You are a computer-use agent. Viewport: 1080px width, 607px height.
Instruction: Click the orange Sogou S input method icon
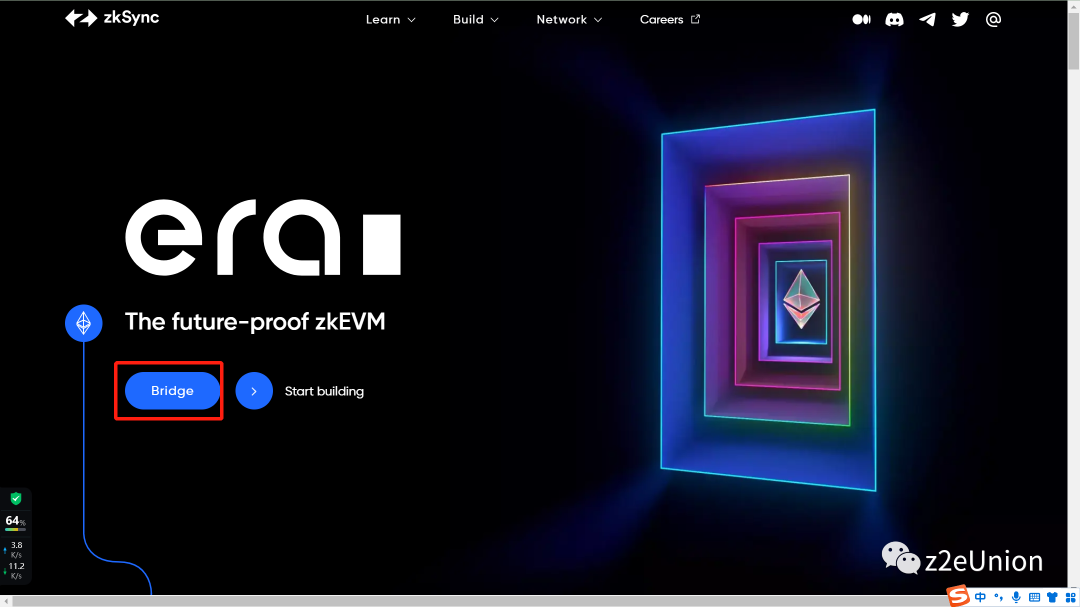[x=958, y=596]
